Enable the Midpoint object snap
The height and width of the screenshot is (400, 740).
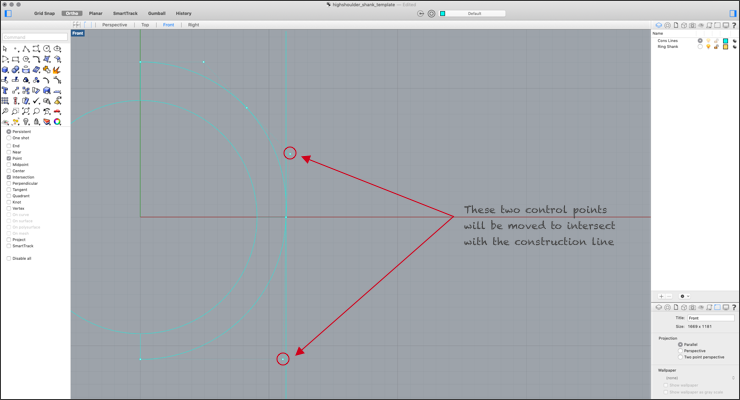9,165
